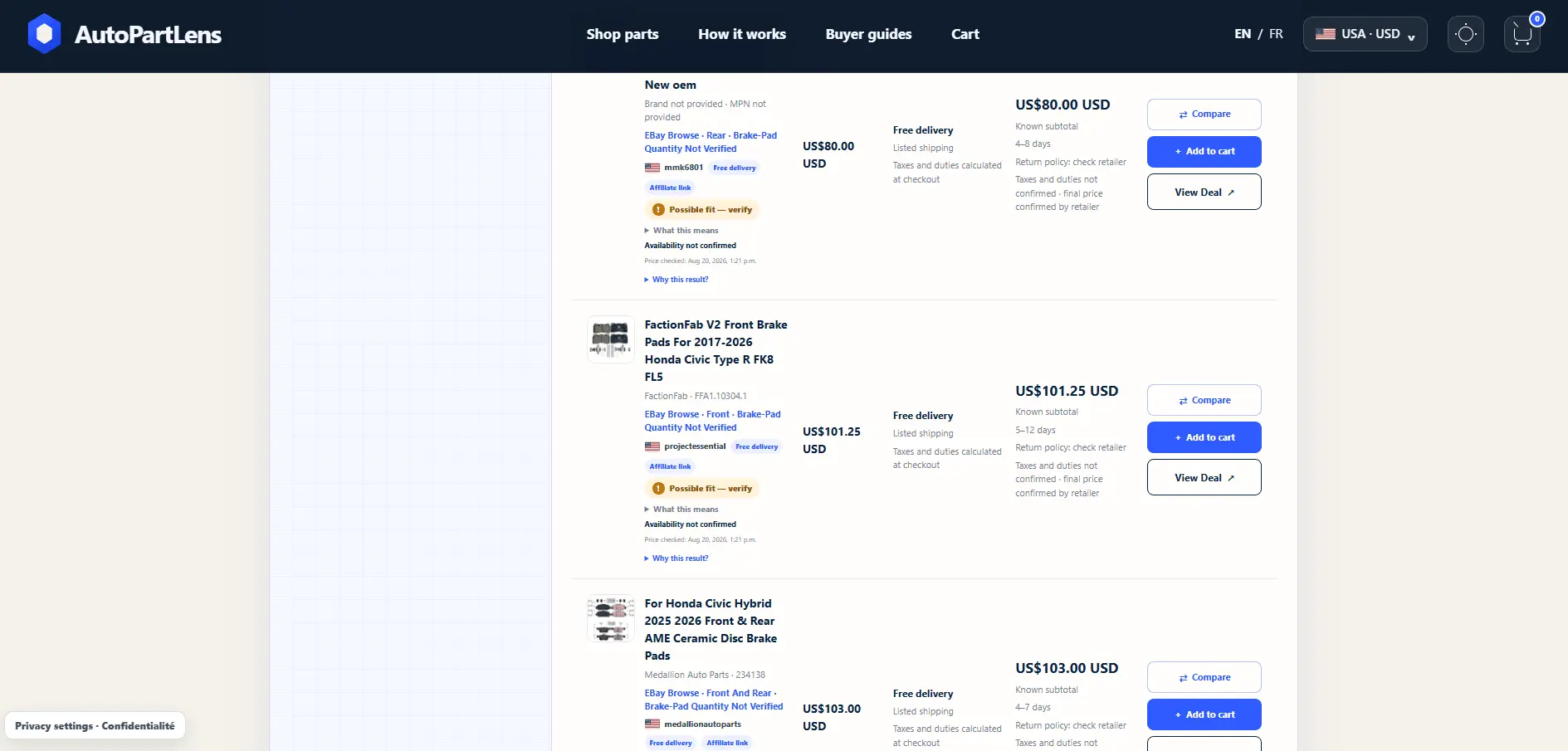Add the US$103.00 AME Ceramic pads to cart
The width and height of the screenshot is (1568, 751).
click(x=1204, y=714)
